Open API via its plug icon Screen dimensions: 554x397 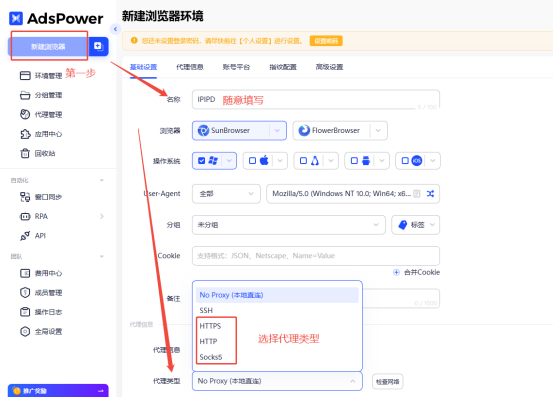[x=25, y=236]
